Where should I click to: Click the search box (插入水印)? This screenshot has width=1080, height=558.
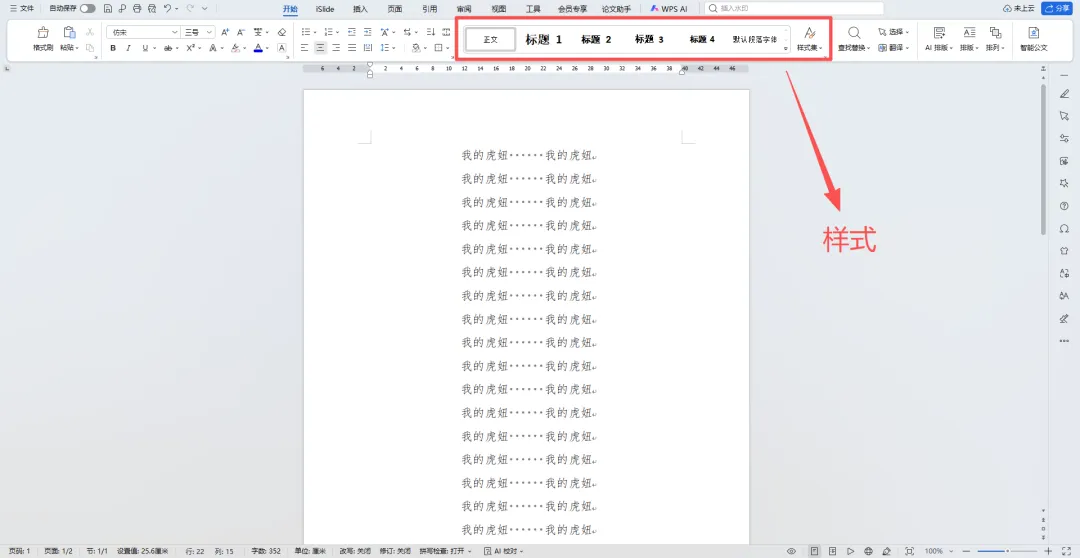coord(794,8)
